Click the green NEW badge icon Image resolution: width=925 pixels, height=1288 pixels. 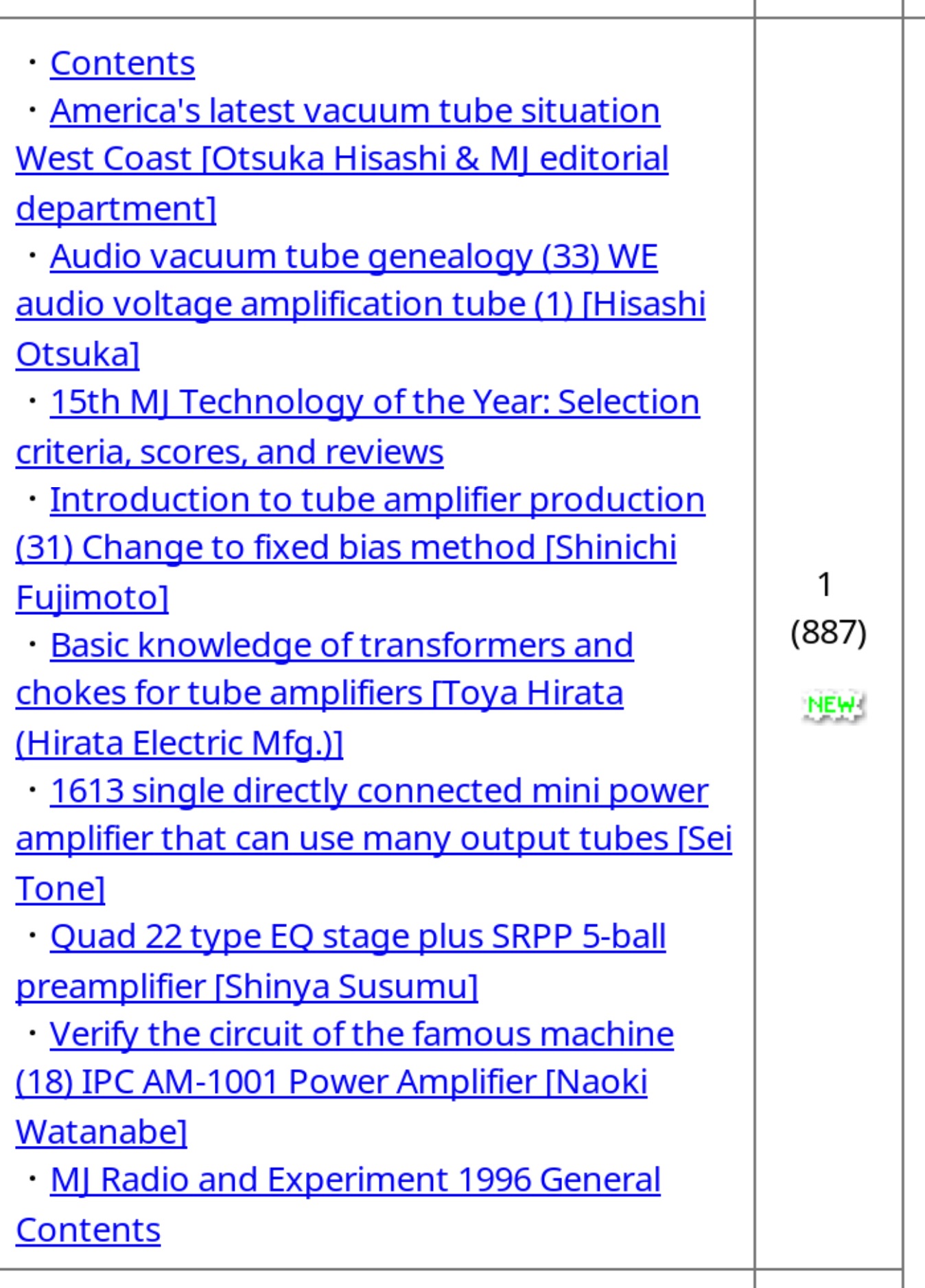coord(833,705)
